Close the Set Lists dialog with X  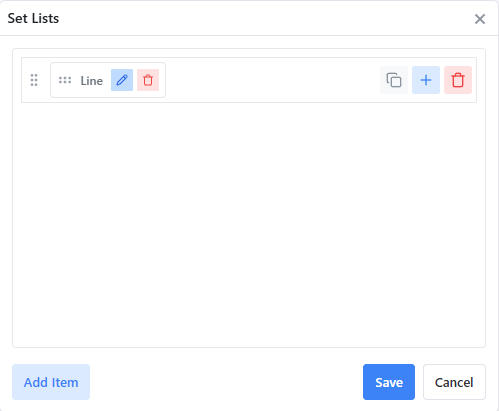tap(480, 19)
